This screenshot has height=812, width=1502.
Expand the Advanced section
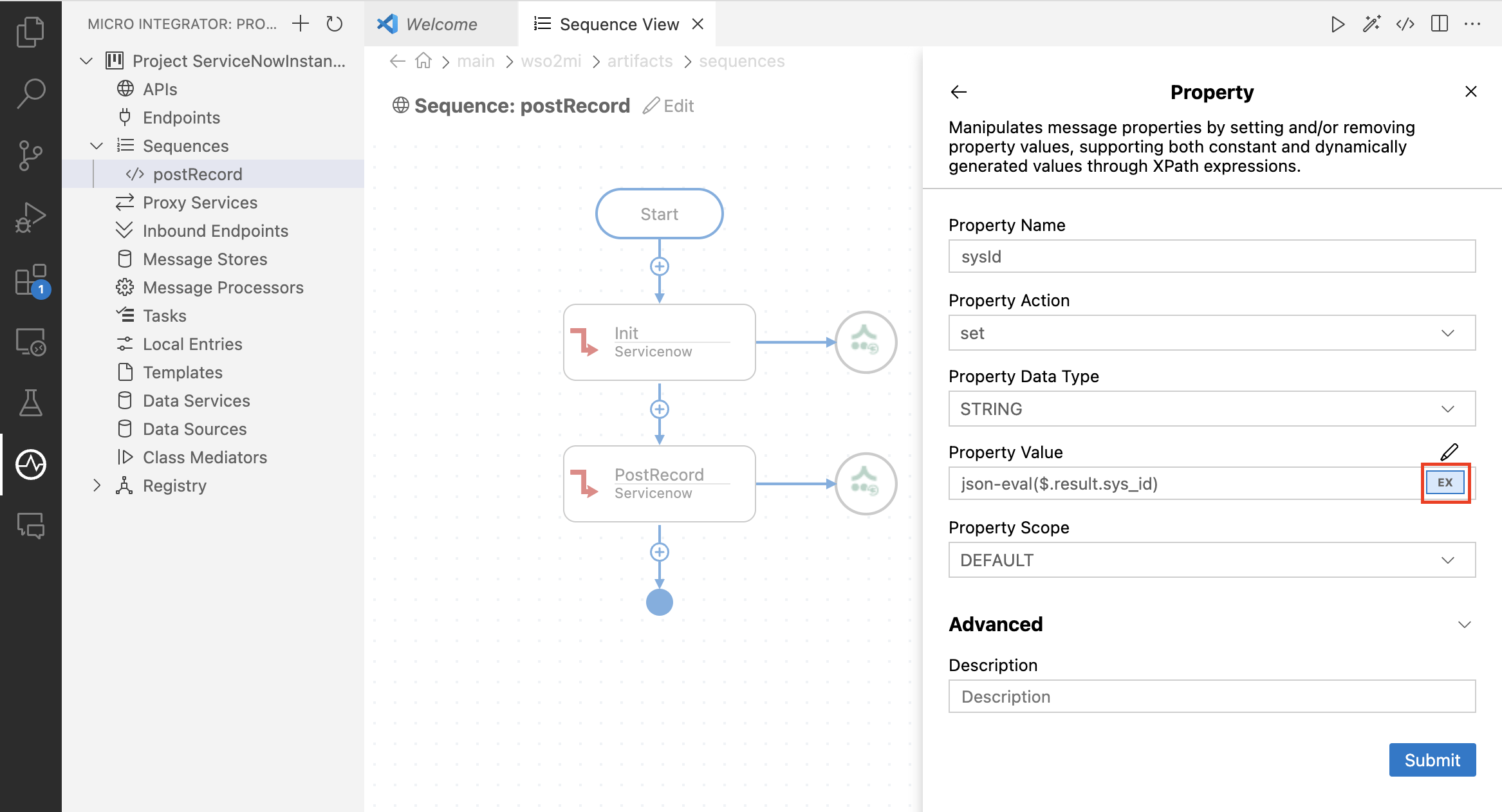click(x=1465, y=625)
